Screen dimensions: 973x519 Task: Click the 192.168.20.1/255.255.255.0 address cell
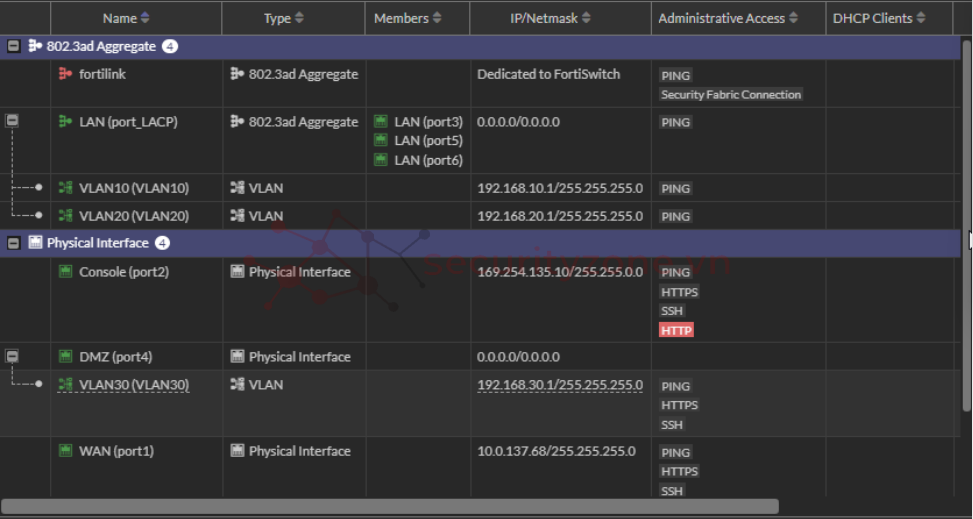point(560,216)
